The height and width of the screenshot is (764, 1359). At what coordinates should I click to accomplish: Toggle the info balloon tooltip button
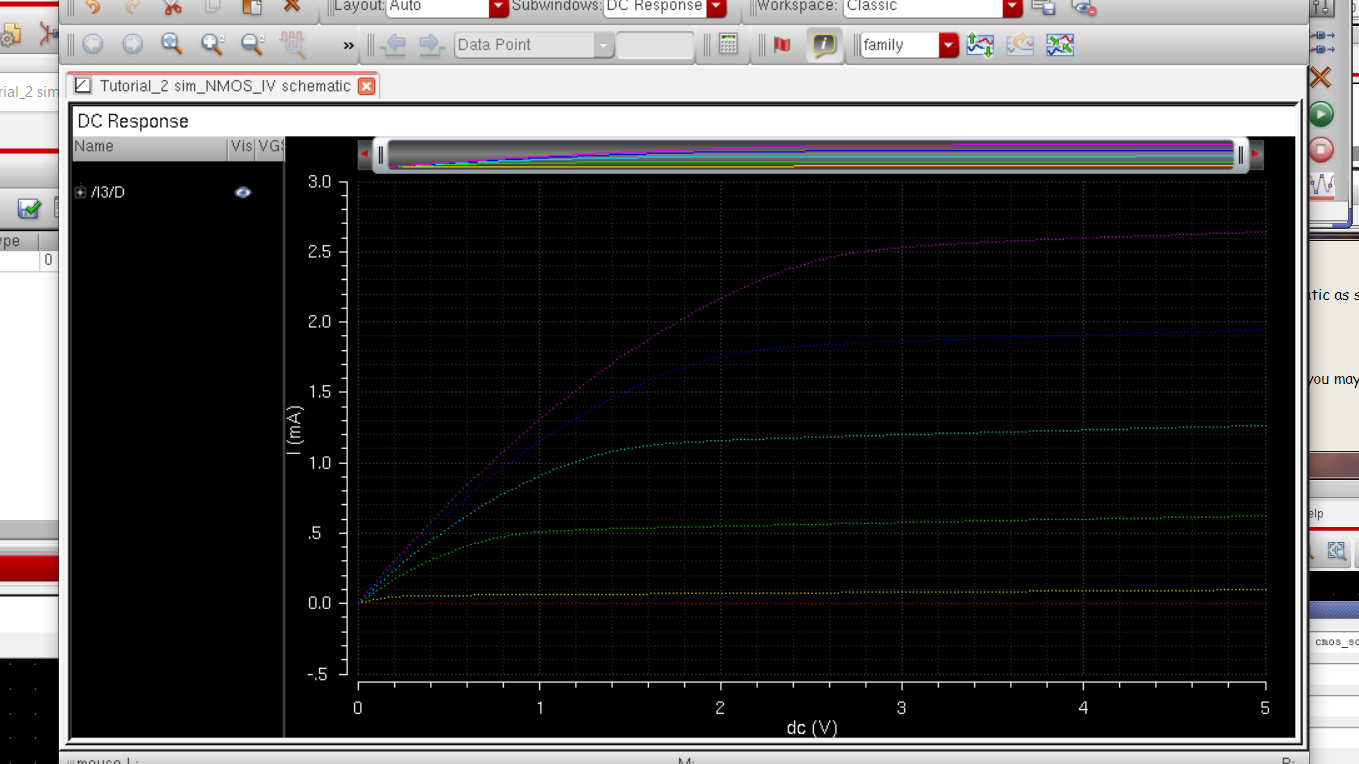824,45
